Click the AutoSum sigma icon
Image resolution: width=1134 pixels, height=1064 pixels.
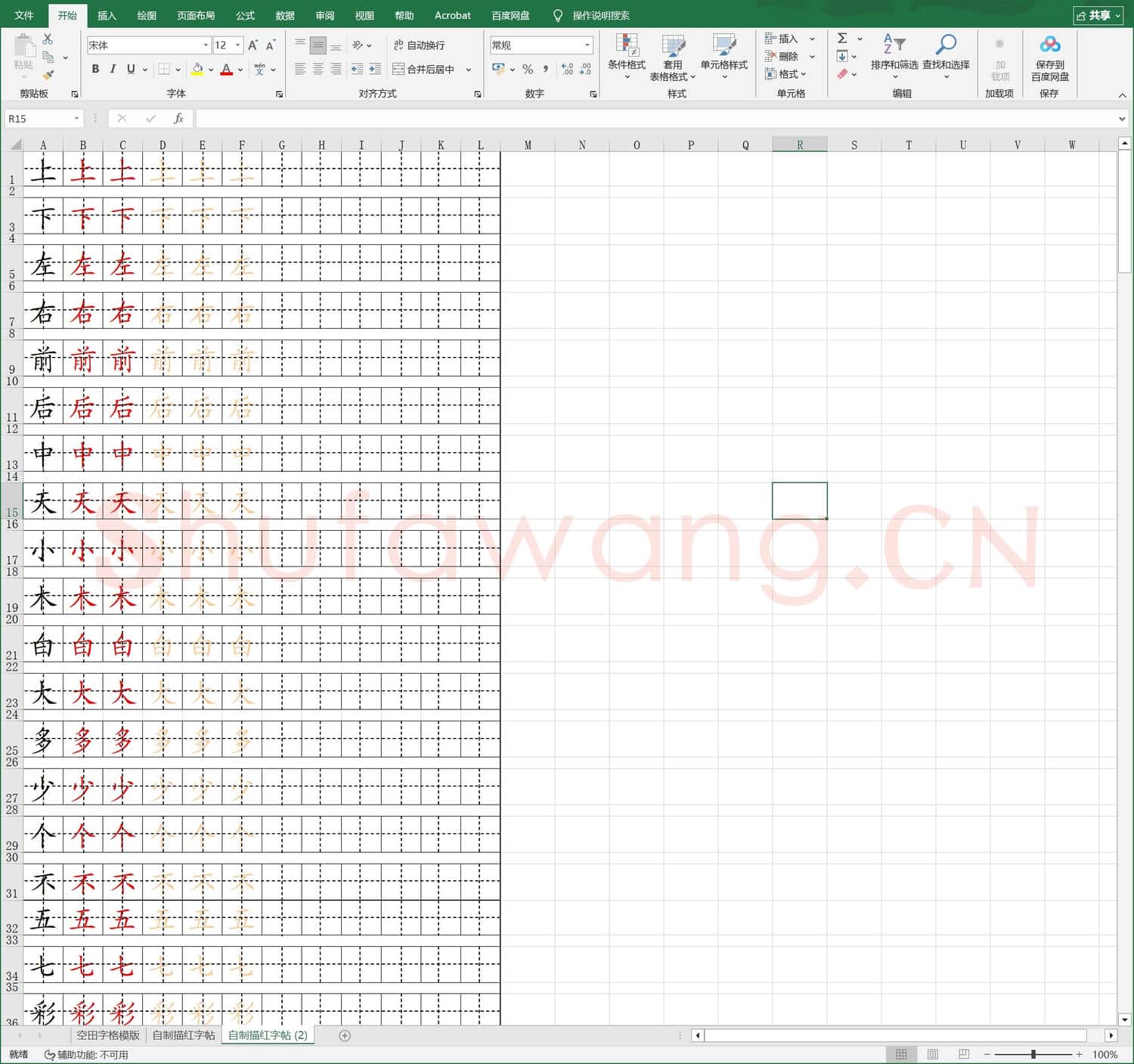pyautogui.click(x=842, y=38)
